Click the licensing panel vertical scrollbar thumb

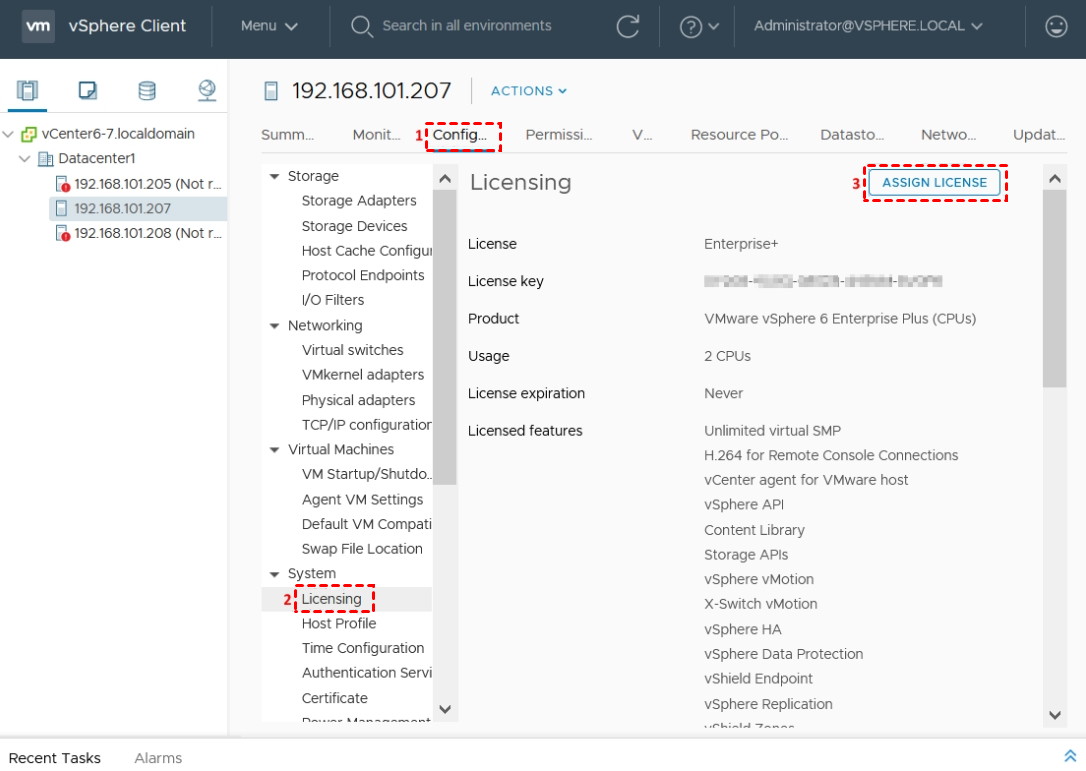point(1054,288)
